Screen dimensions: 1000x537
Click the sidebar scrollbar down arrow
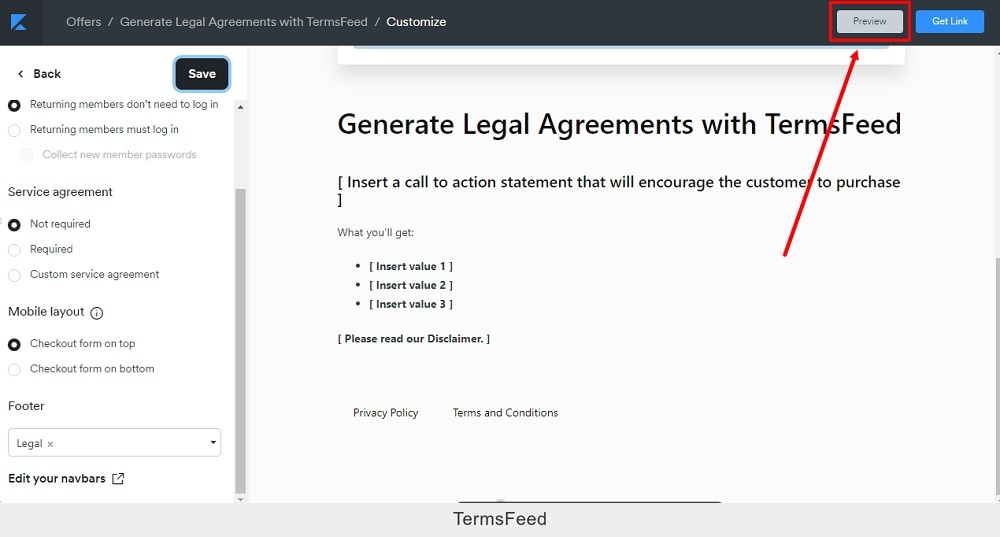click(240, 499)
